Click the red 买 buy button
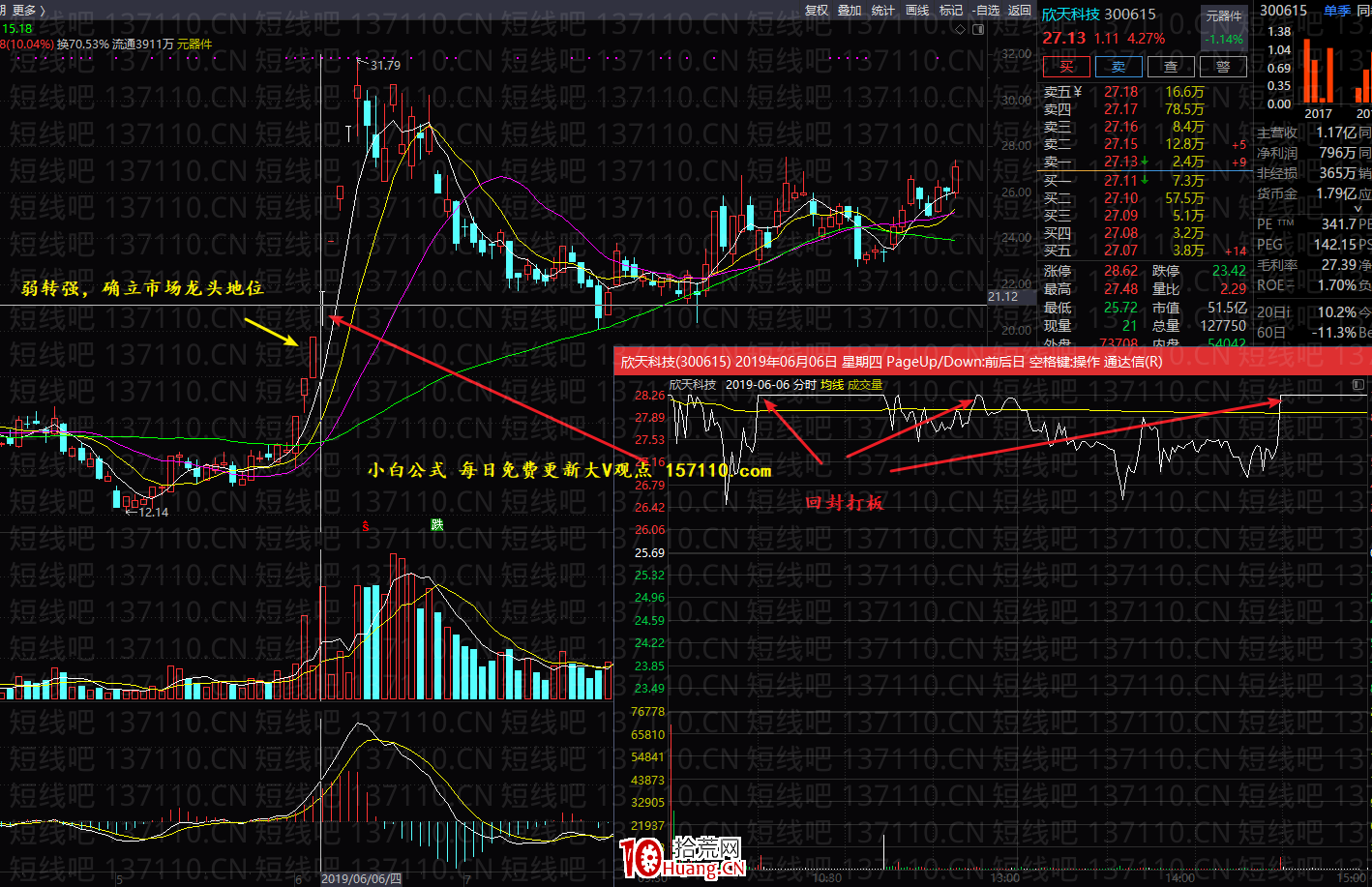This screenshot has width=1372, height=887. [1066, 67]
